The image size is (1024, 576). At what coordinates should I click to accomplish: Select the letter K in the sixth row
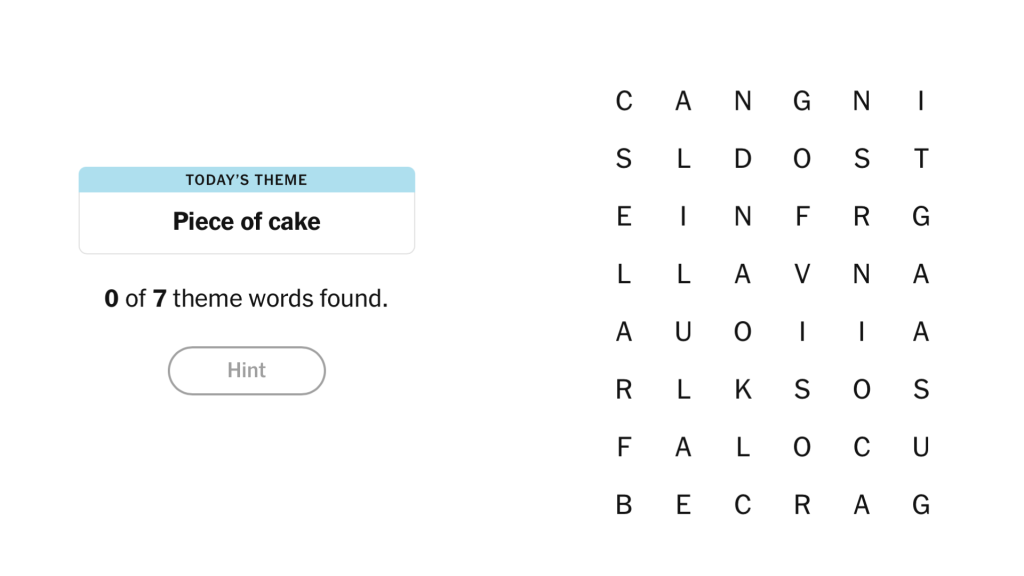743,389
